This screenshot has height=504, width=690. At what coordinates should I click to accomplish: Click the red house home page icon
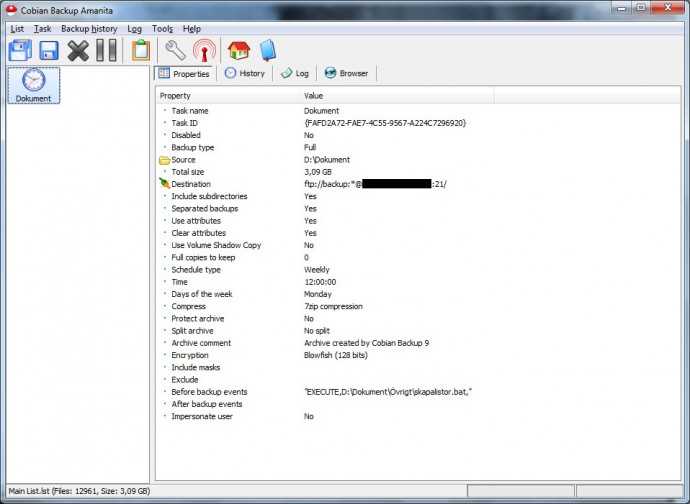(x=239, y=50)
